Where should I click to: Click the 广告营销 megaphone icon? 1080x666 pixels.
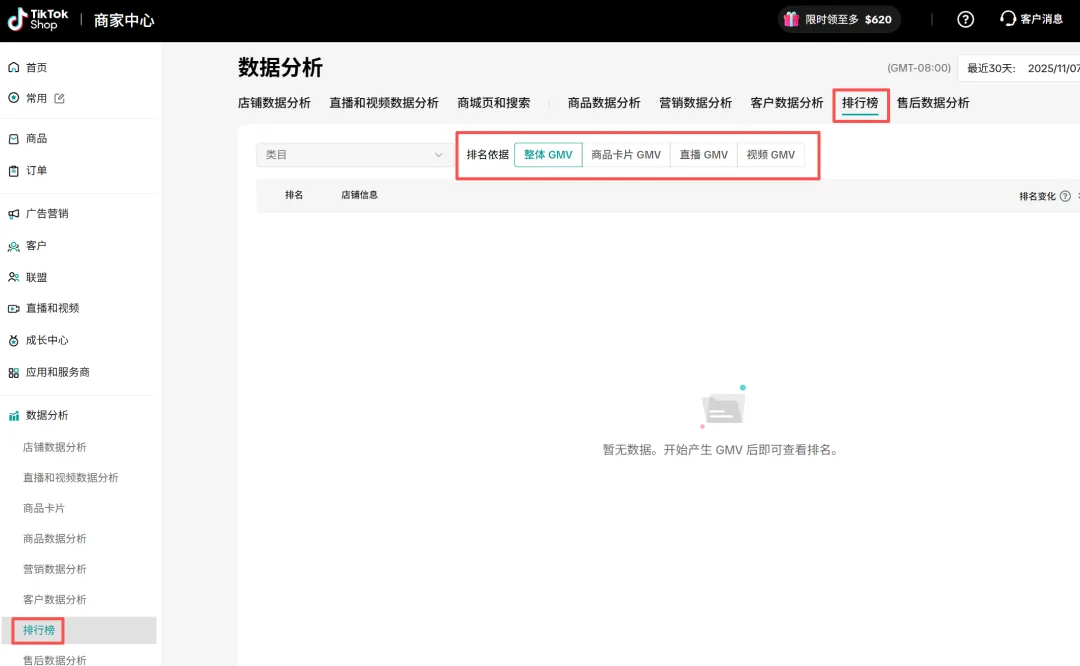click(x=13, y=214)
